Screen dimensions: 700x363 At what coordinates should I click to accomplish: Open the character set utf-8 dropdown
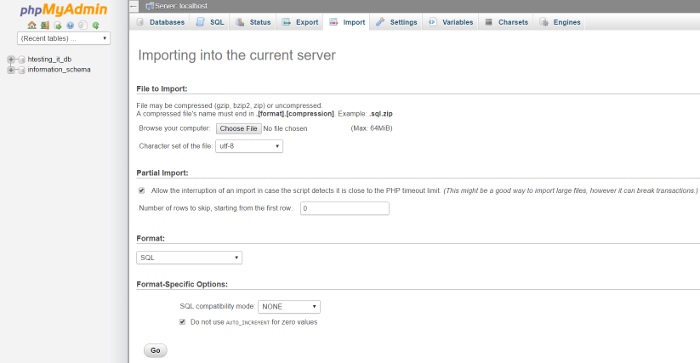click(249, 146)
